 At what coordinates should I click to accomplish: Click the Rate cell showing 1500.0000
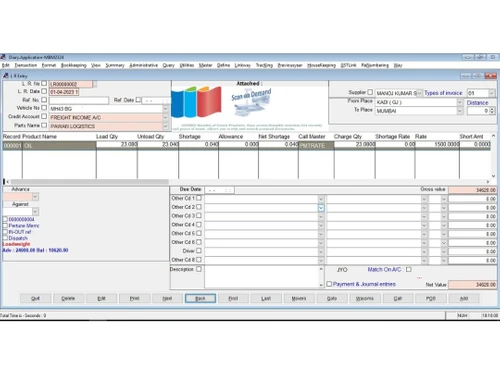pyautogui.click(x=437, y=144)
